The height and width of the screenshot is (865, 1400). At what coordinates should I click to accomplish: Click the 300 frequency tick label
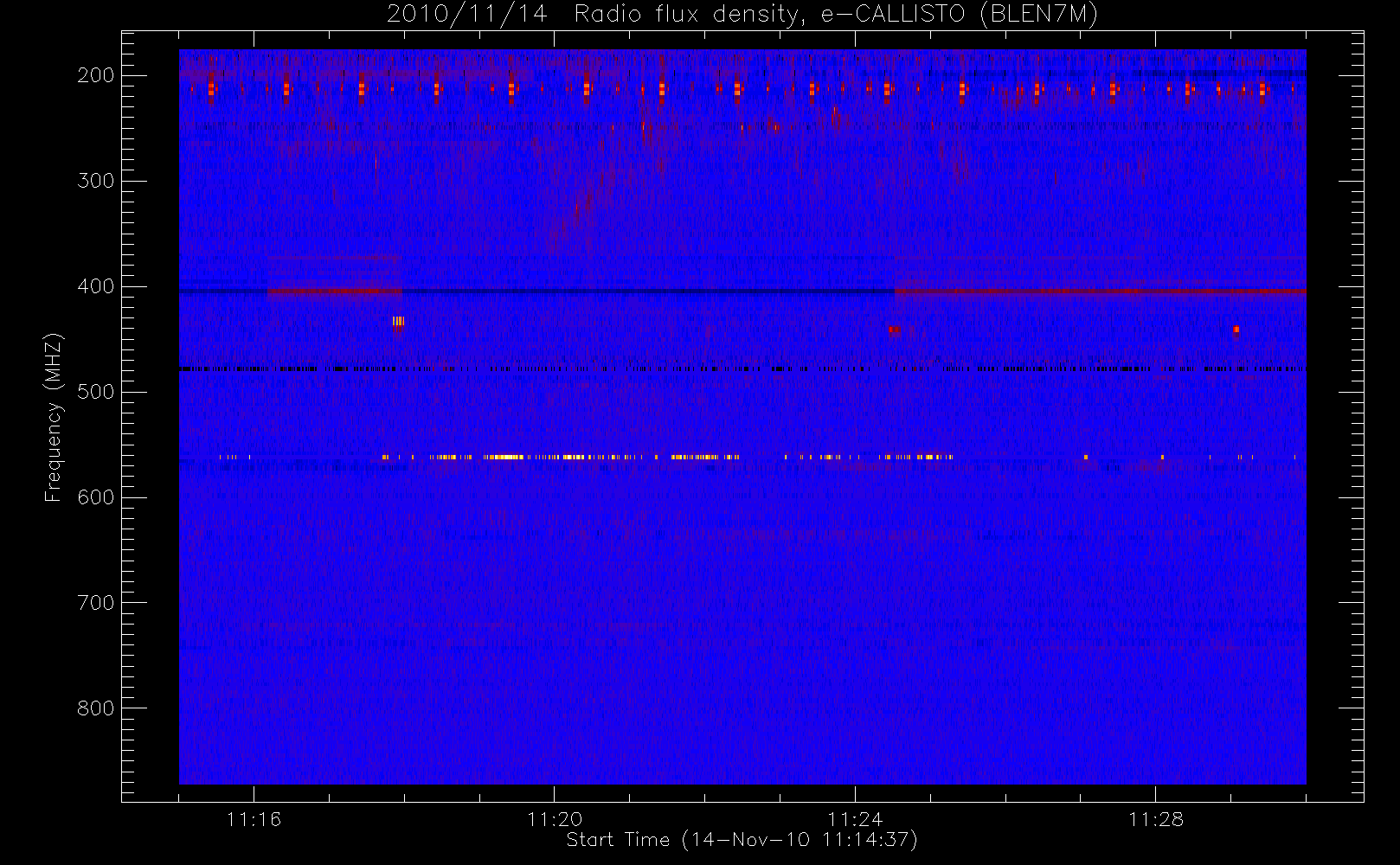point(96,181)
